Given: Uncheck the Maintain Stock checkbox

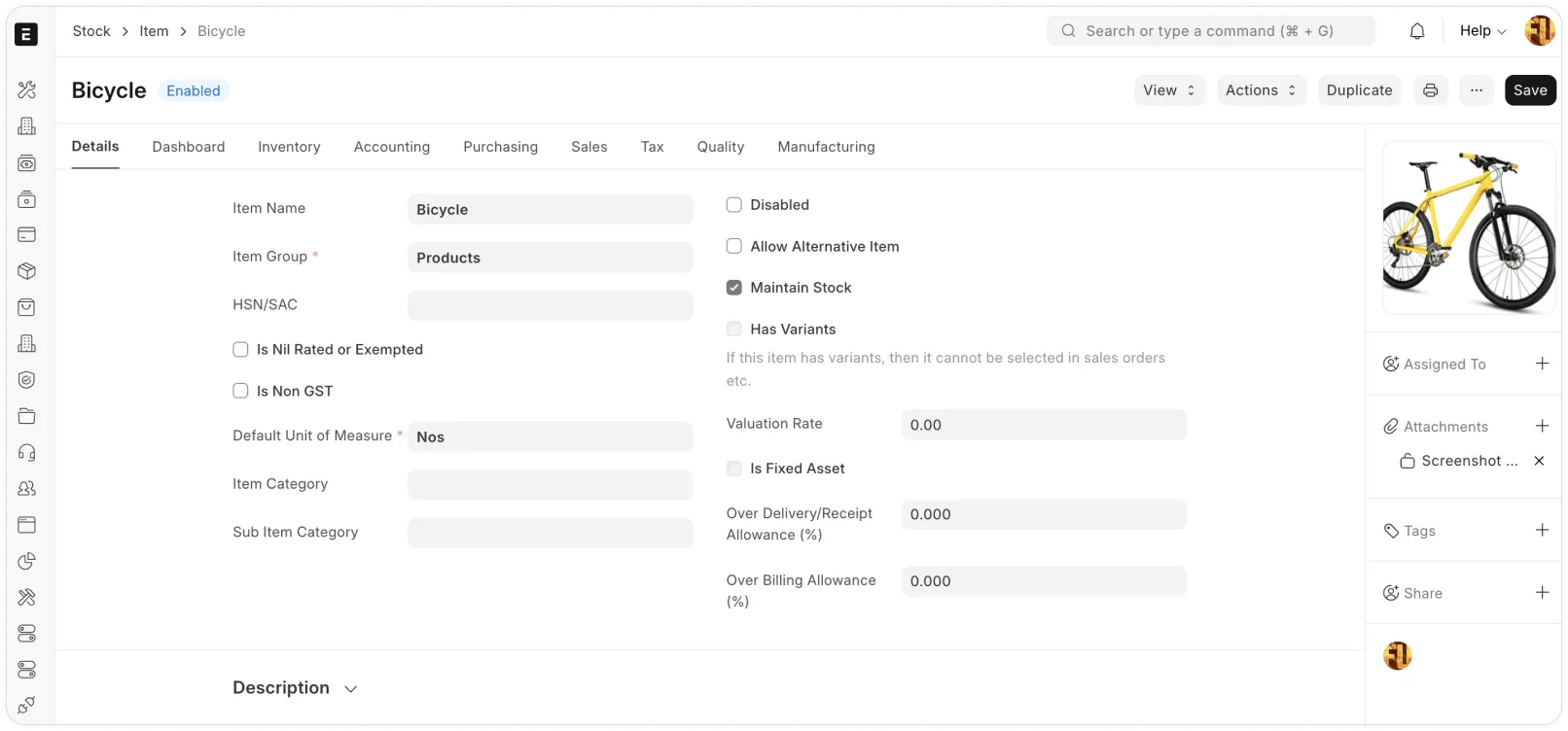Looking at the screenshot, I should point(734,288).
